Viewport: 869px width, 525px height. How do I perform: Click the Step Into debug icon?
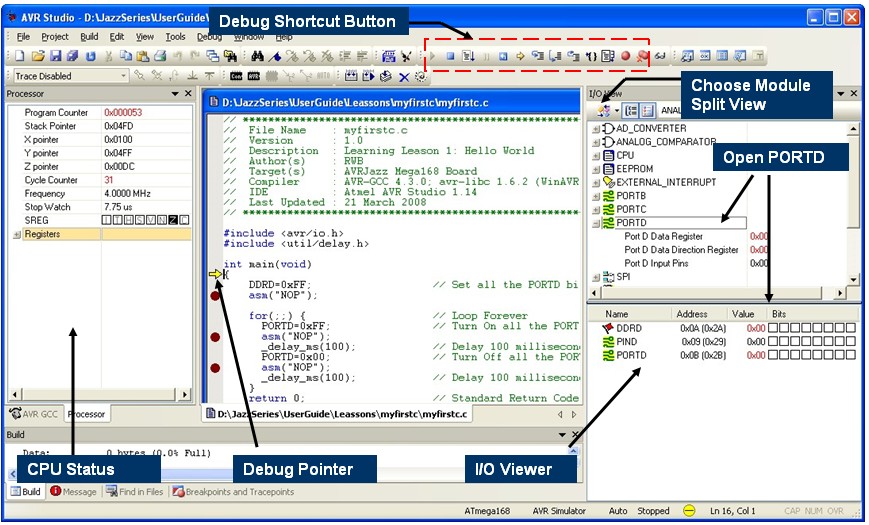[x=538, y=56]
